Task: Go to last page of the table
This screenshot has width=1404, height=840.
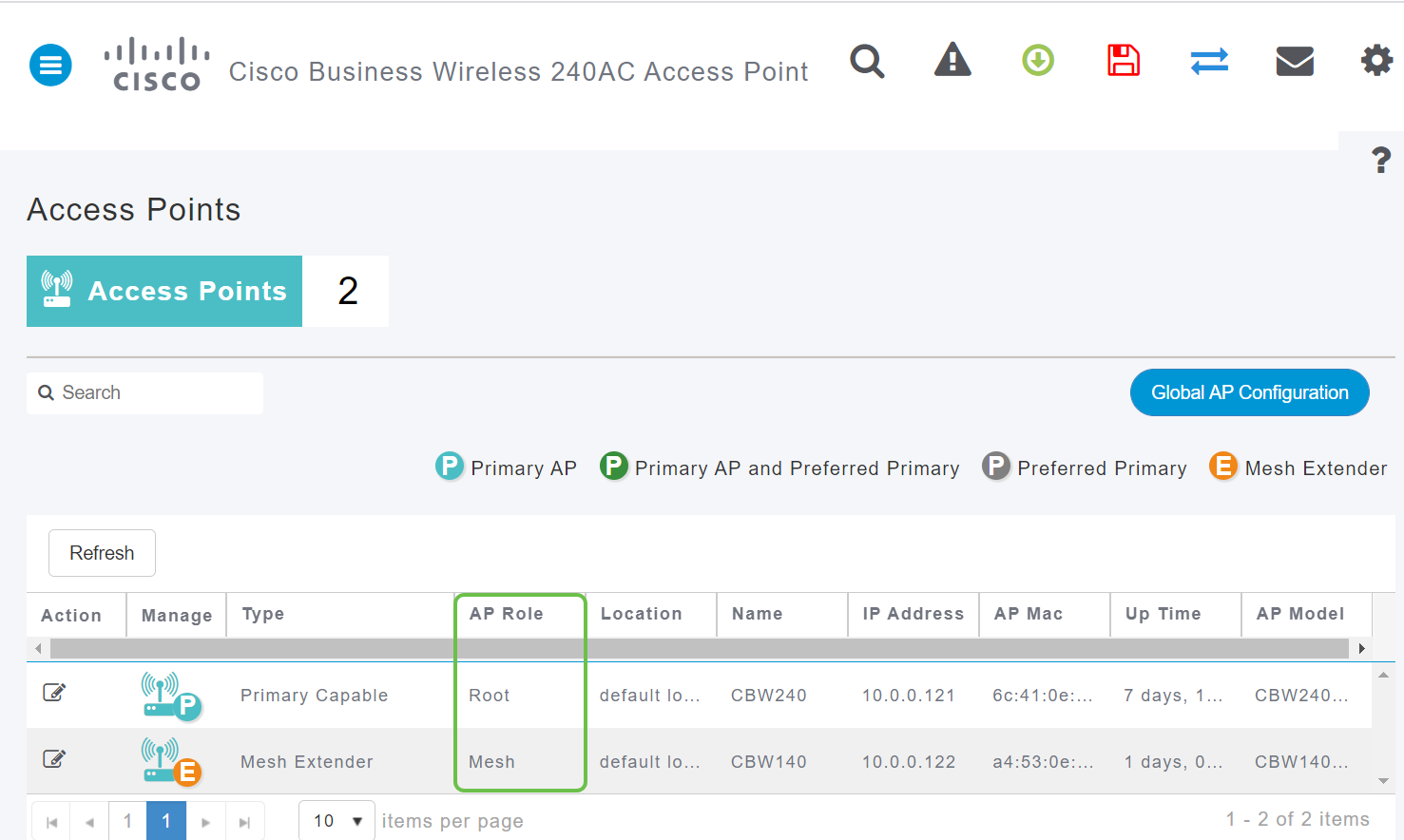Action: [x=244, y=822]
